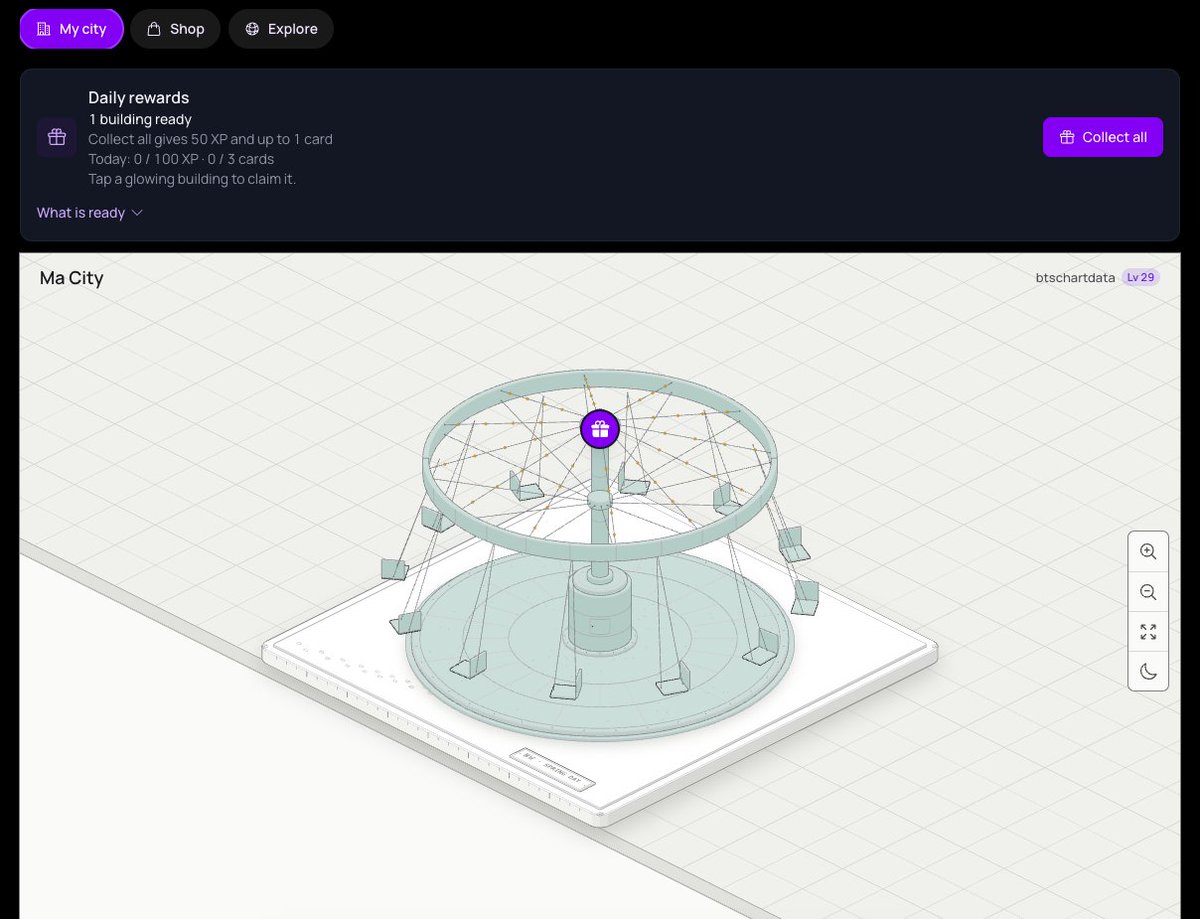
Task: Click the Daily rewards gift icon
Action: coord(57,137)
